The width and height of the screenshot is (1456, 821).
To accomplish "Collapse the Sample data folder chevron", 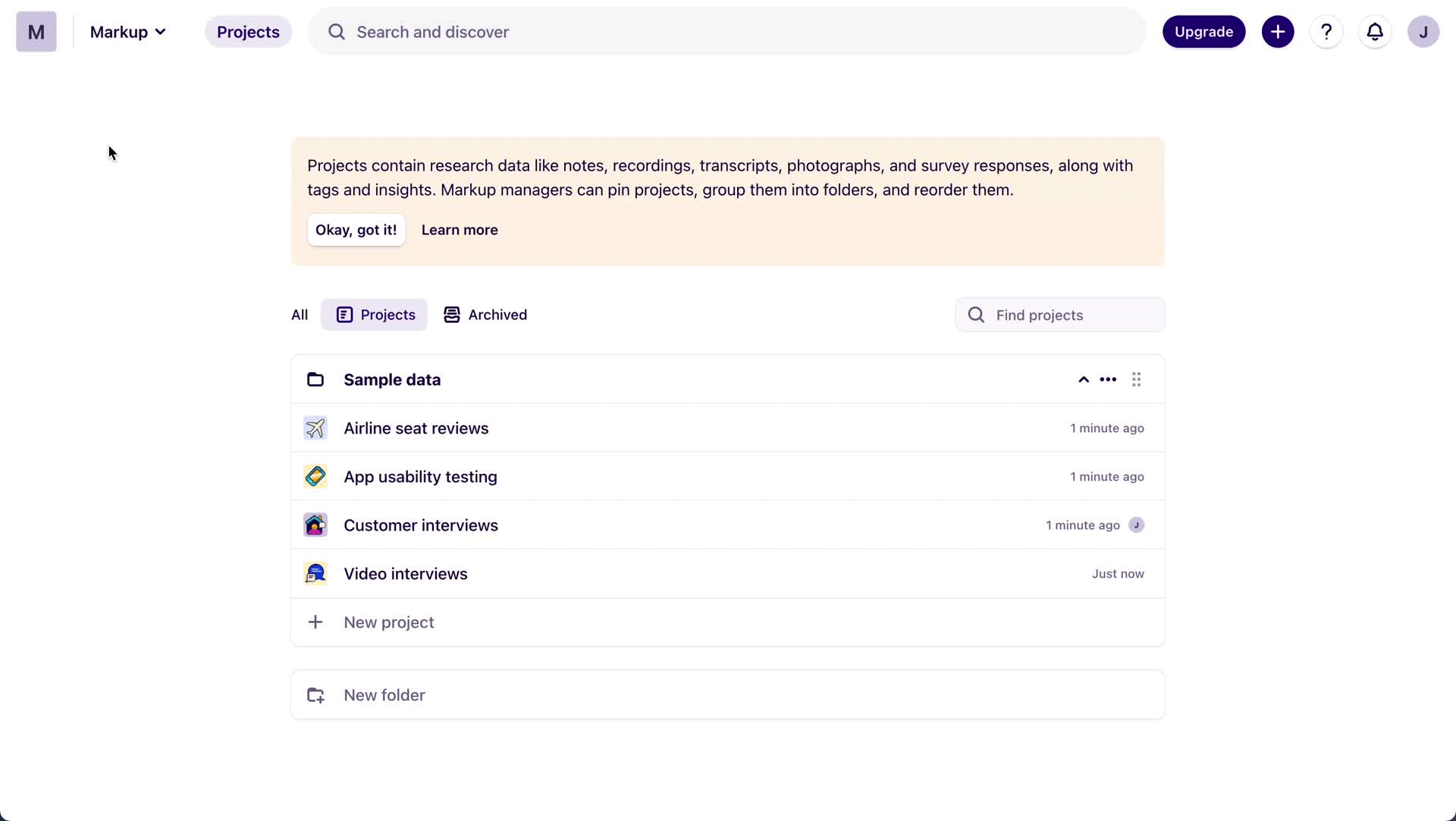I will 1084,380.
